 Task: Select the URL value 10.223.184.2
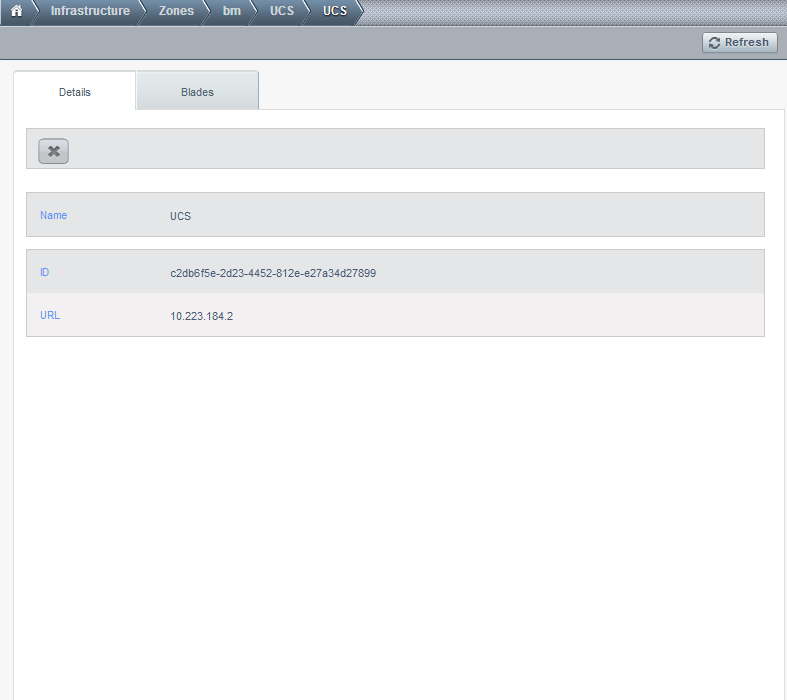202,317
